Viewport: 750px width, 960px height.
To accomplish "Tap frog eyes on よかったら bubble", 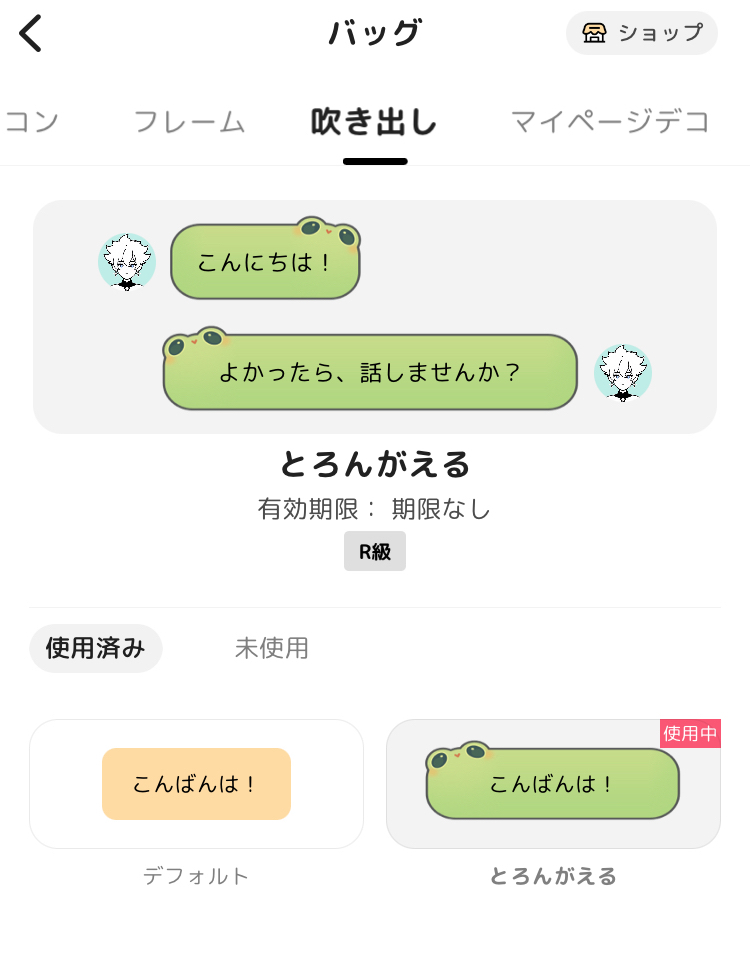I will coord(195,342).
